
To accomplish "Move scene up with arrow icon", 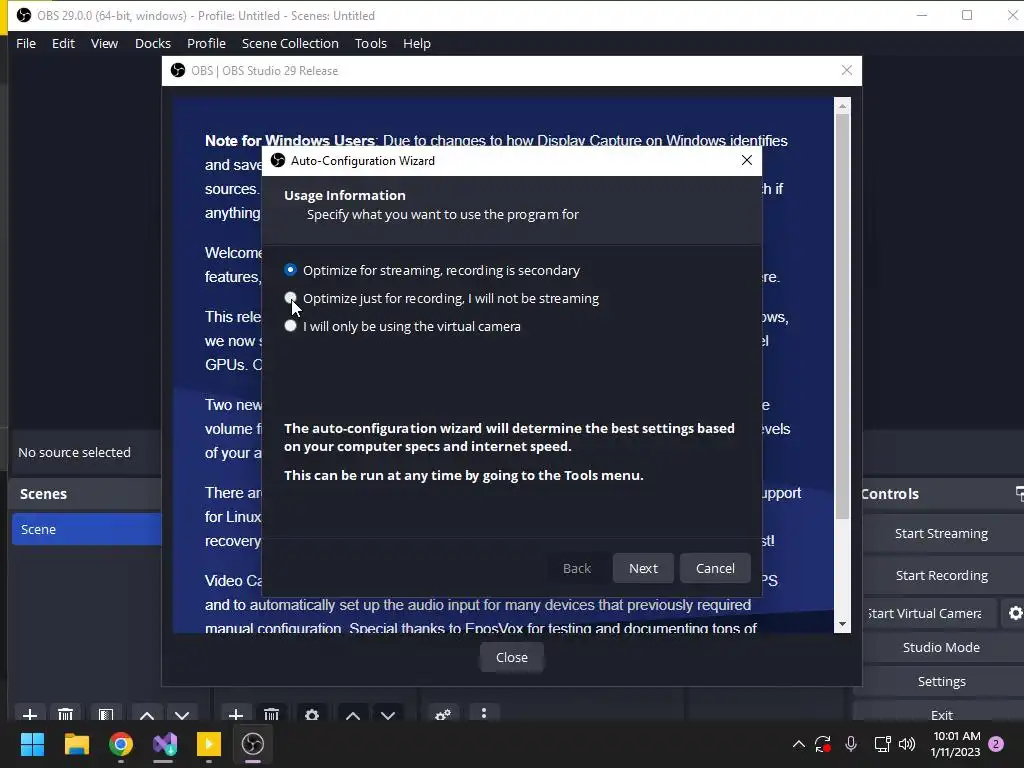I will point(147,715).
